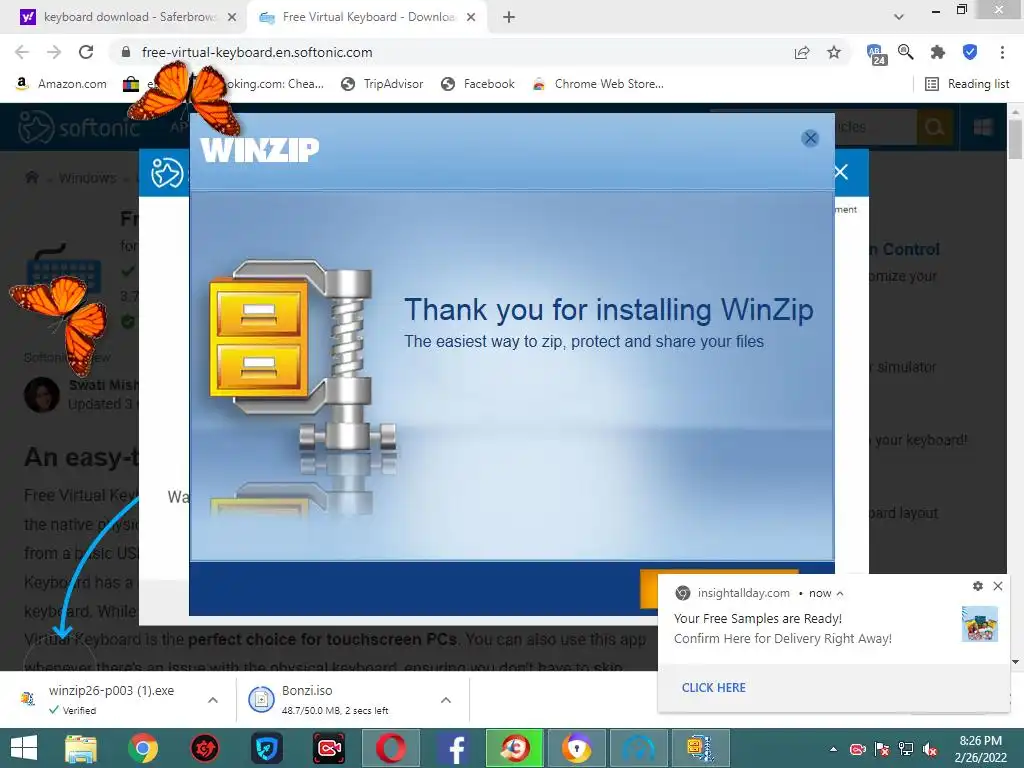Expand options for winzip26-p003 (1).exe download

(212, 699)
